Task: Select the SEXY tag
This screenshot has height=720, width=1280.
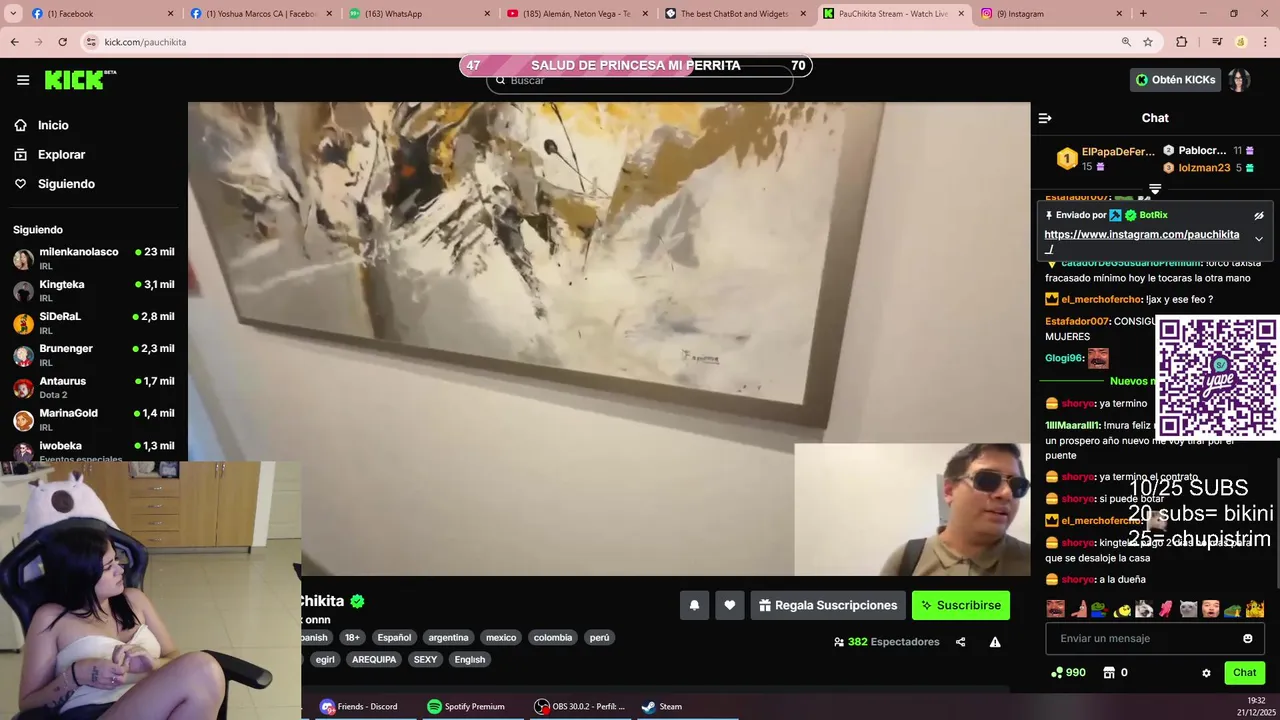Action: pyautogui.click(x=425, y=660)
